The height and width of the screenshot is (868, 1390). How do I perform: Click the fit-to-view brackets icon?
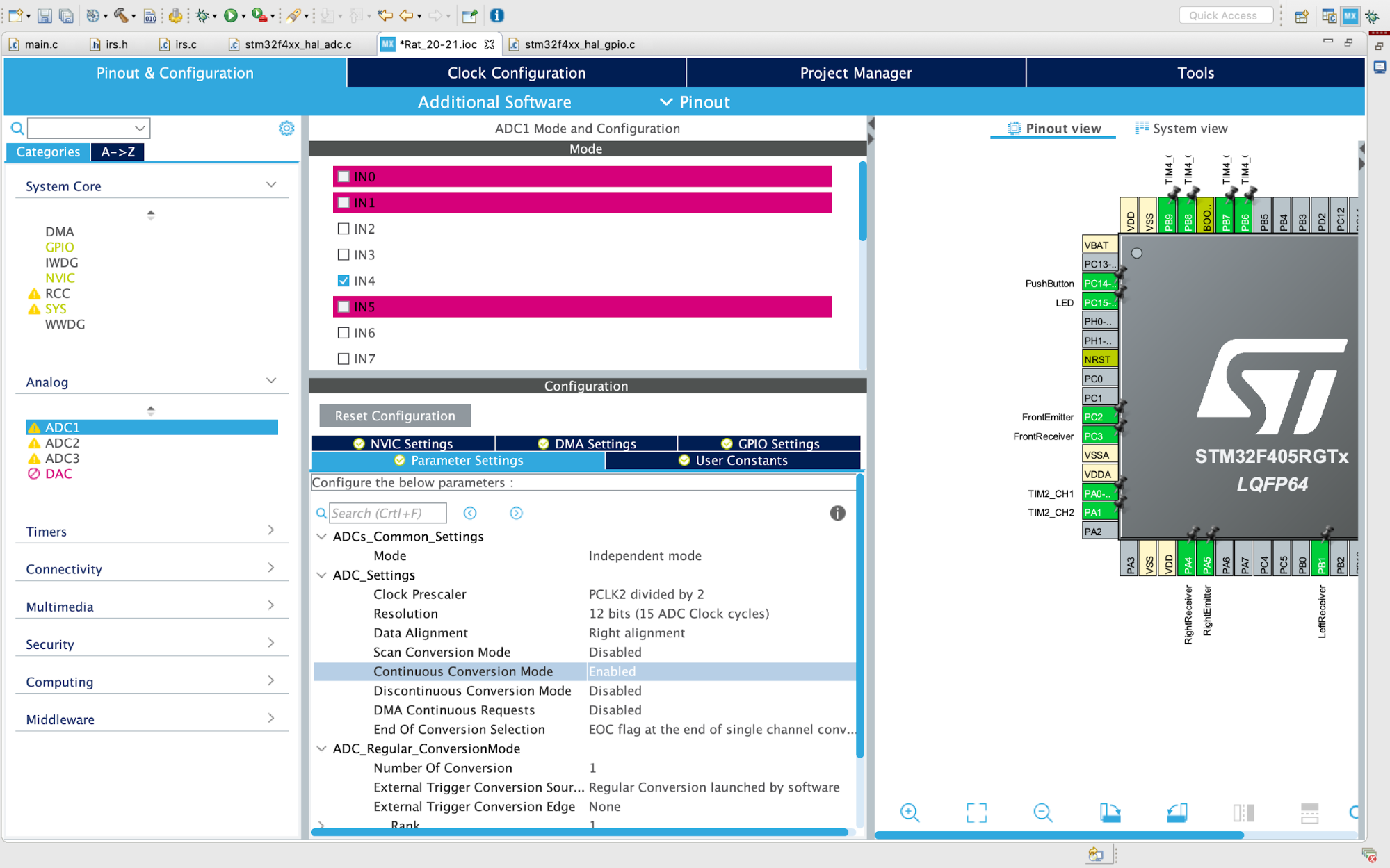click(x=976, y=812)
